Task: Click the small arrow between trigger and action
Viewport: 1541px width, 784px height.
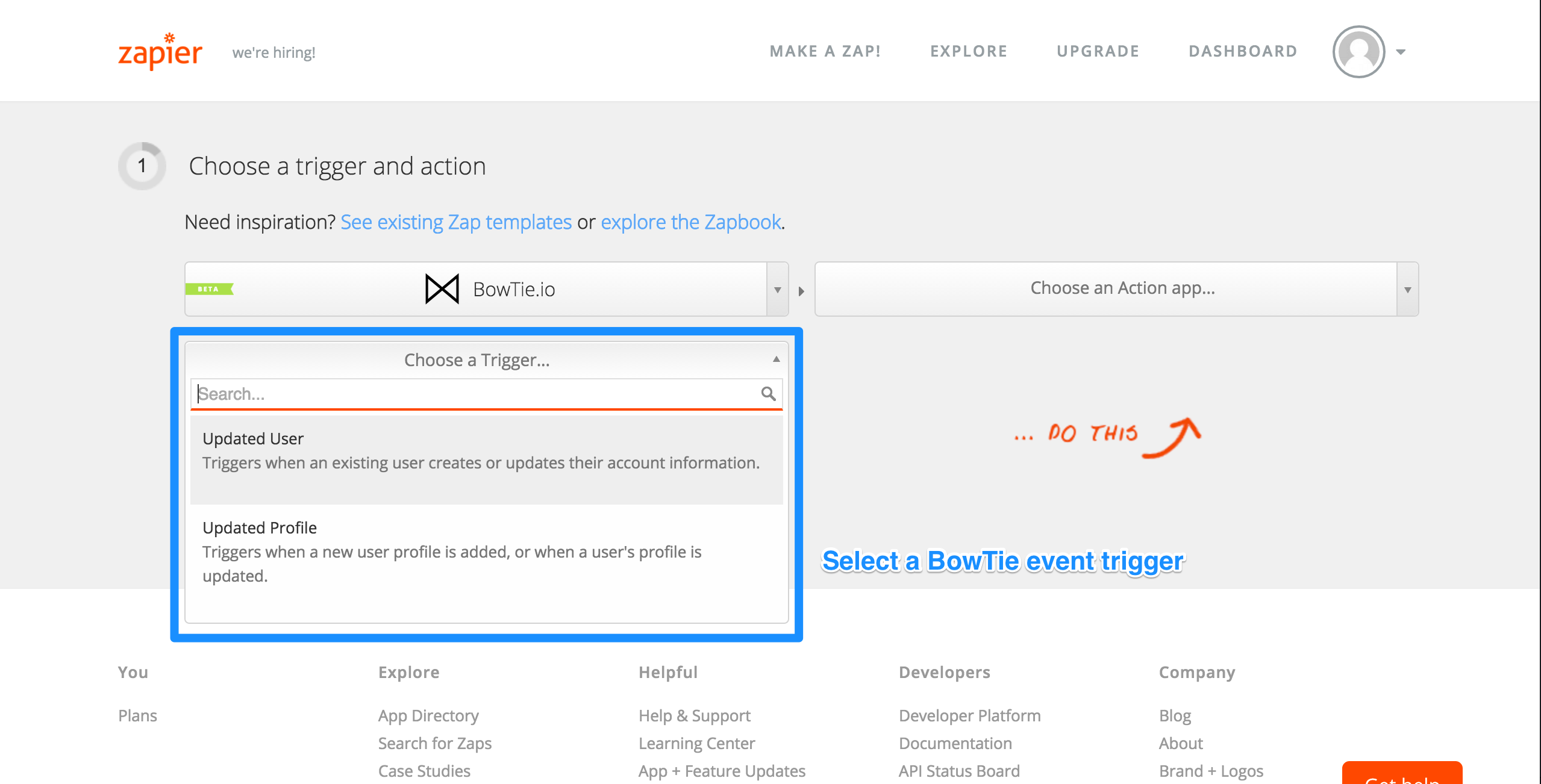Action: click(x=801, y=291)
